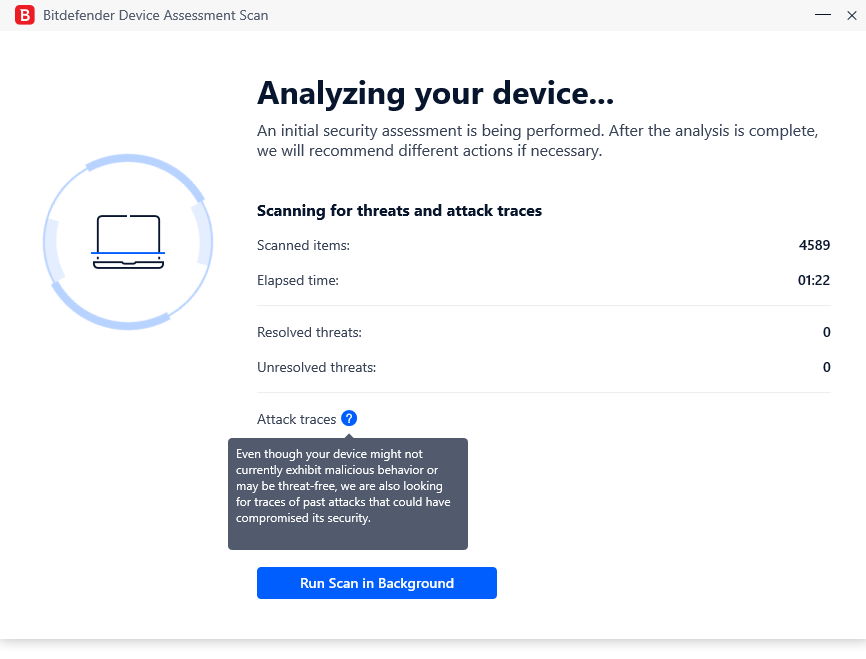The image size is (866, 659).
Task: Click the scanned items count 4589
Action: pyautogui.click(x=814, y=245)
